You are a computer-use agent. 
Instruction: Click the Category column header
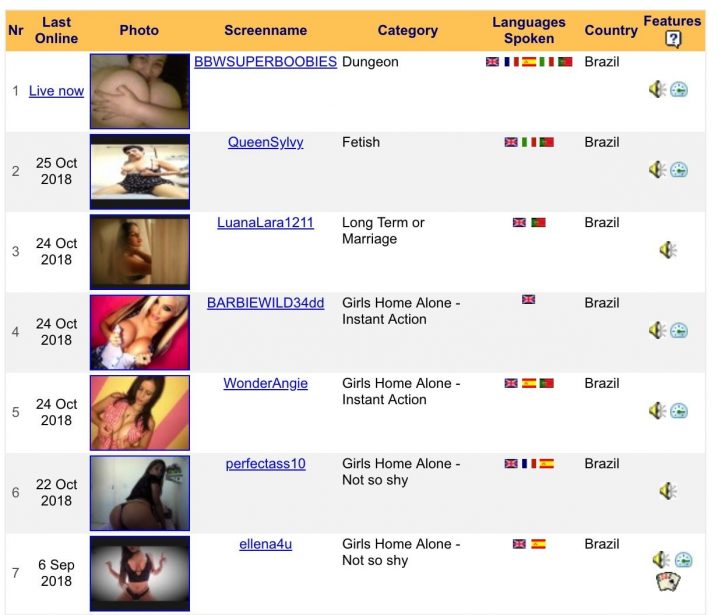pos(408,30)
